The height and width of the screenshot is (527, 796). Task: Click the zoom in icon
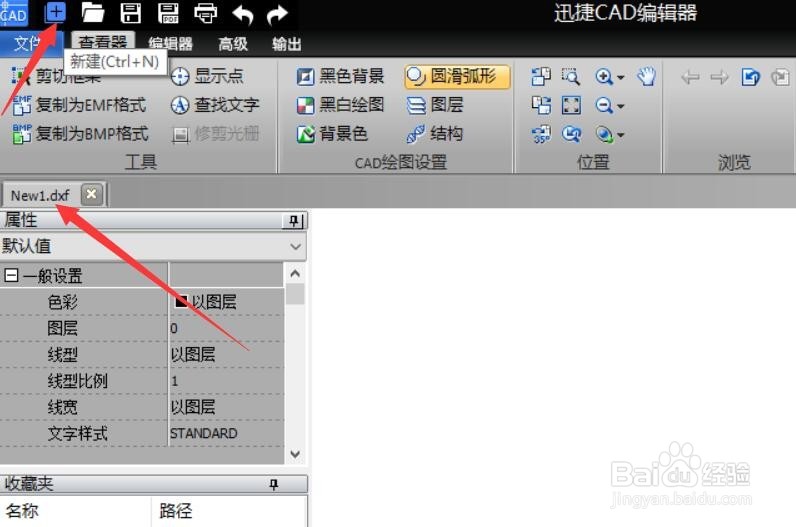coord(604,77)
